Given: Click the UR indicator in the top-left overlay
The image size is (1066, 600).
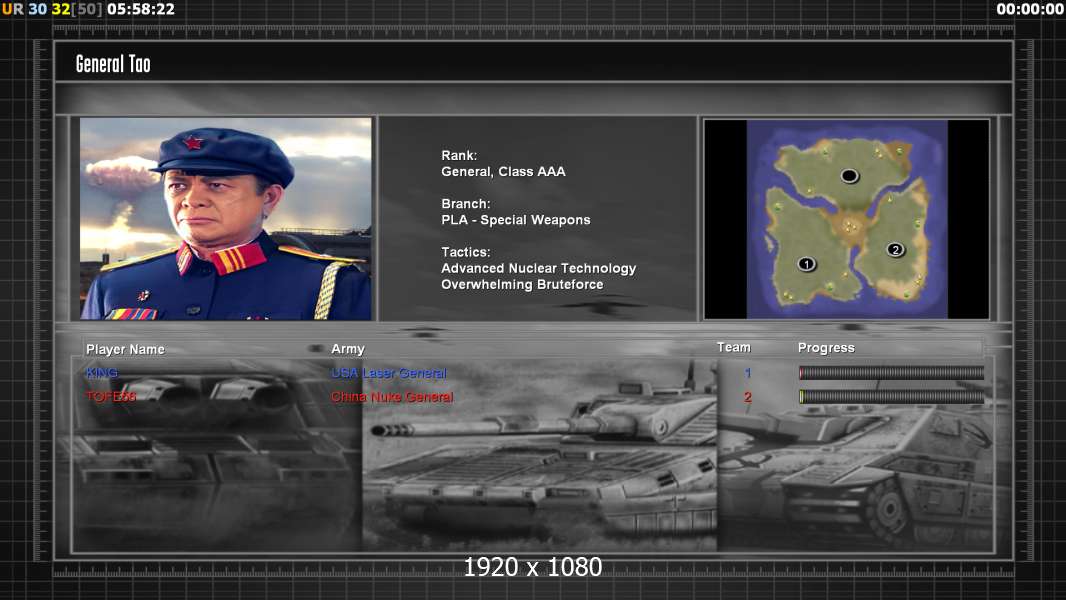Looking at the screenshot, I should point(12,9).
